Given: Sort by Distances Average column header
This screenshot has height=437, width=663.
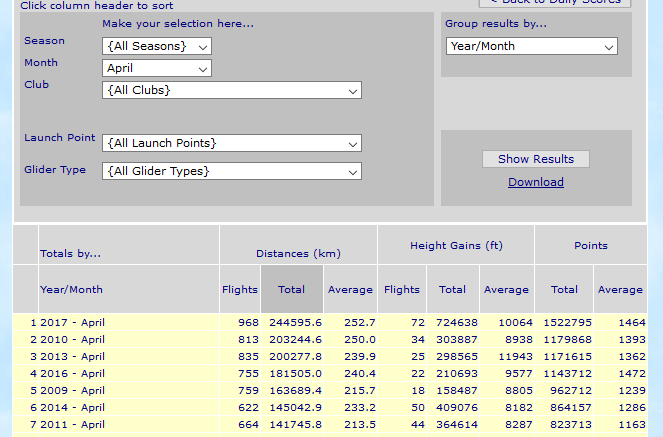Looking at the screenshot, I should pyautogui.click(x=350, y=290).
